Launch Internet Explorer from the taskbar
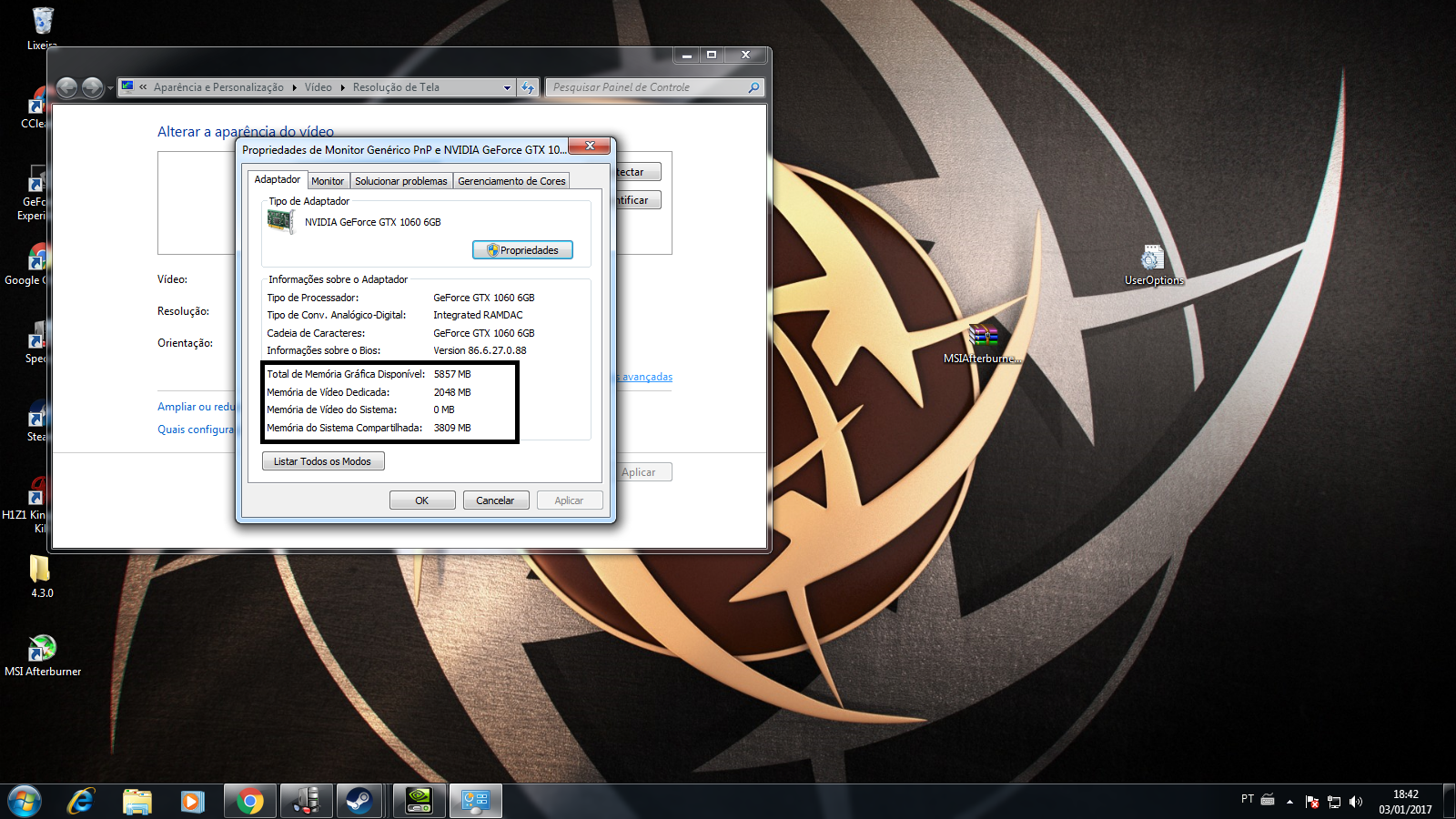Viewport: 1456px width, 819px height. pyautogui.click(x=81, y=801)
